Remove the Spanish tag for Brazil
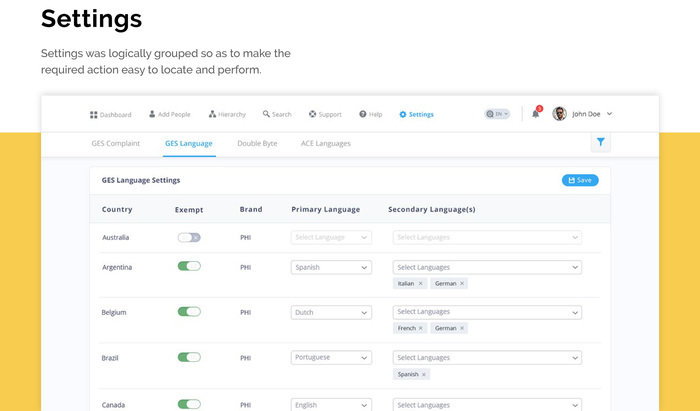700x411 pixels. click(424, 374)
